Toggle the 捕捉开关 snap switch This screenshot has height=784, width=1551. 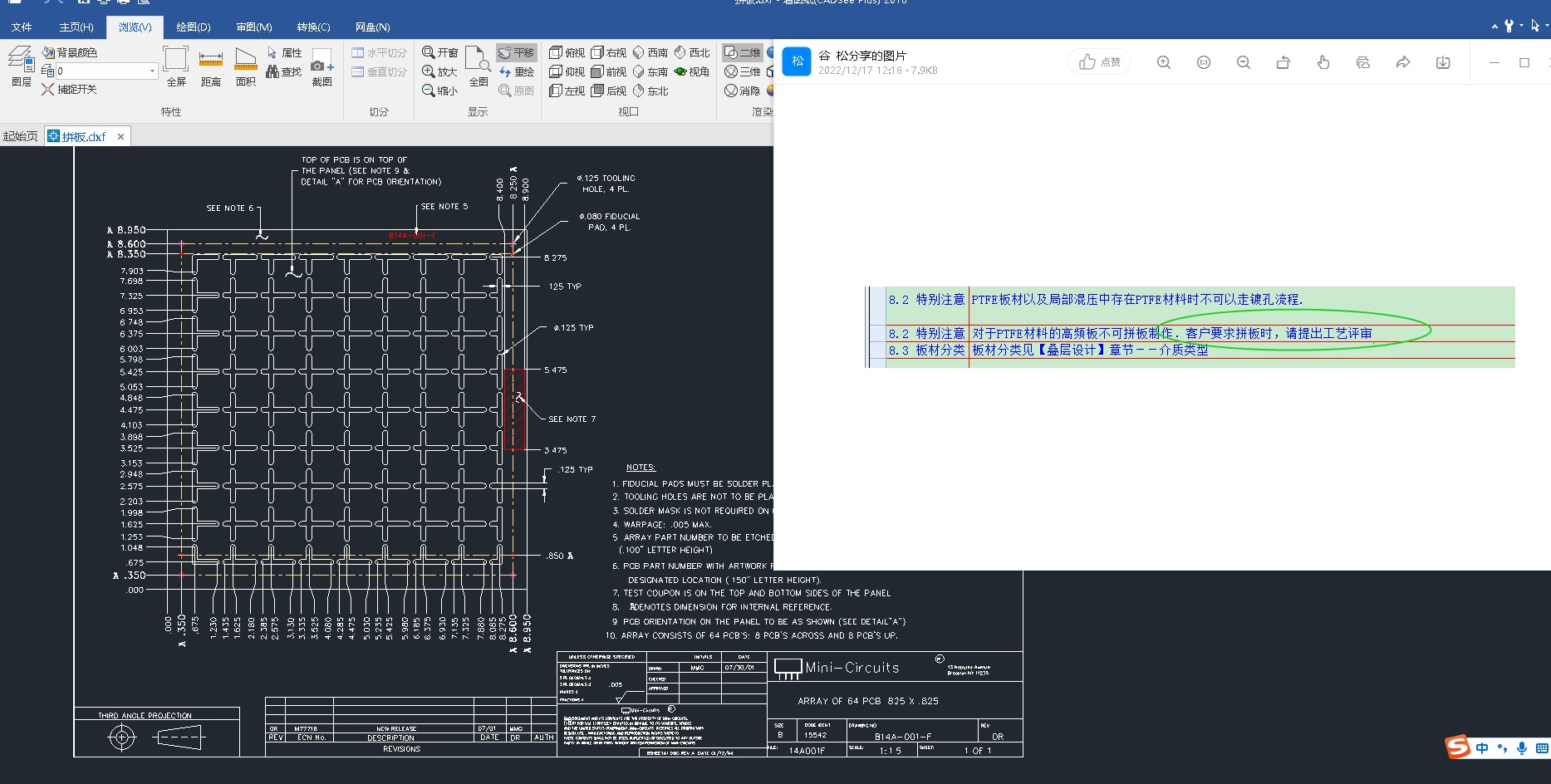point(68,90)
